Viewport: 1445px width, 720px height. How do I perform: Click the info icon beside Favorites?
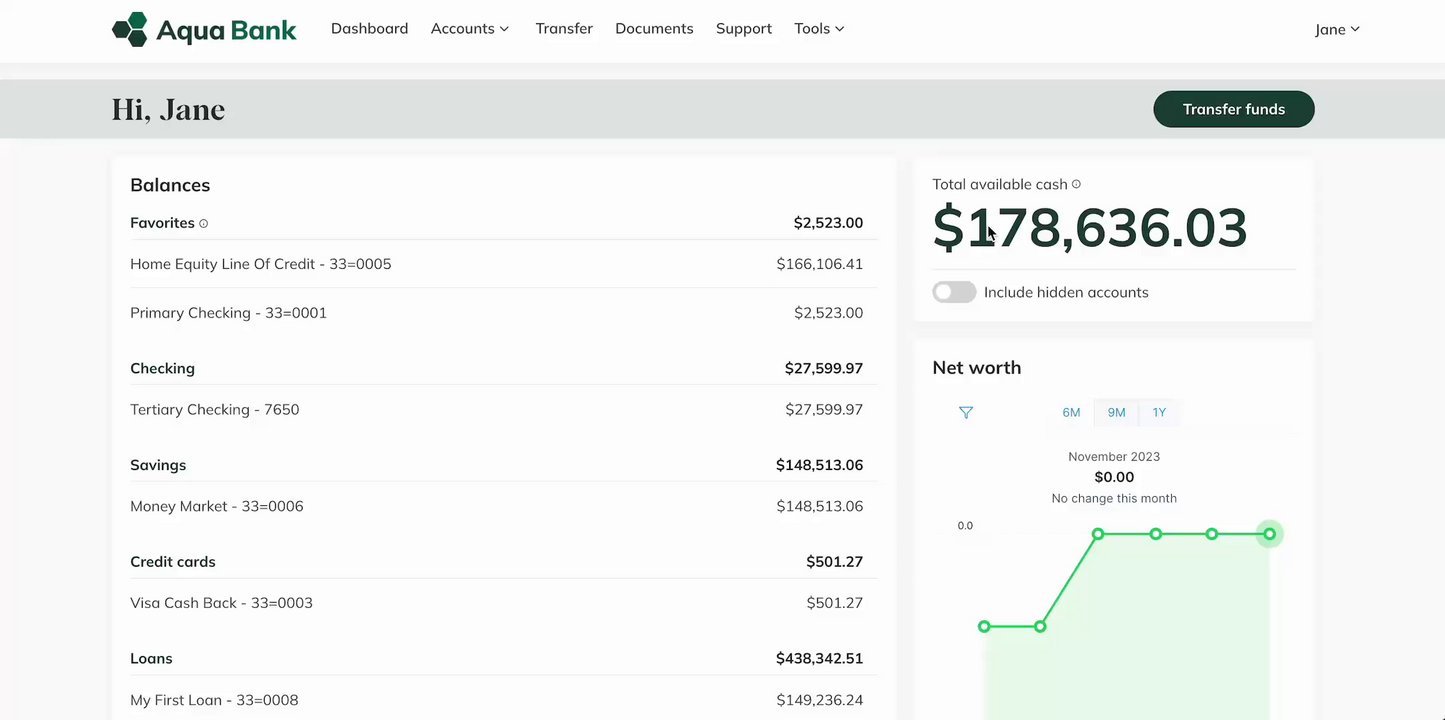[204, 224]
